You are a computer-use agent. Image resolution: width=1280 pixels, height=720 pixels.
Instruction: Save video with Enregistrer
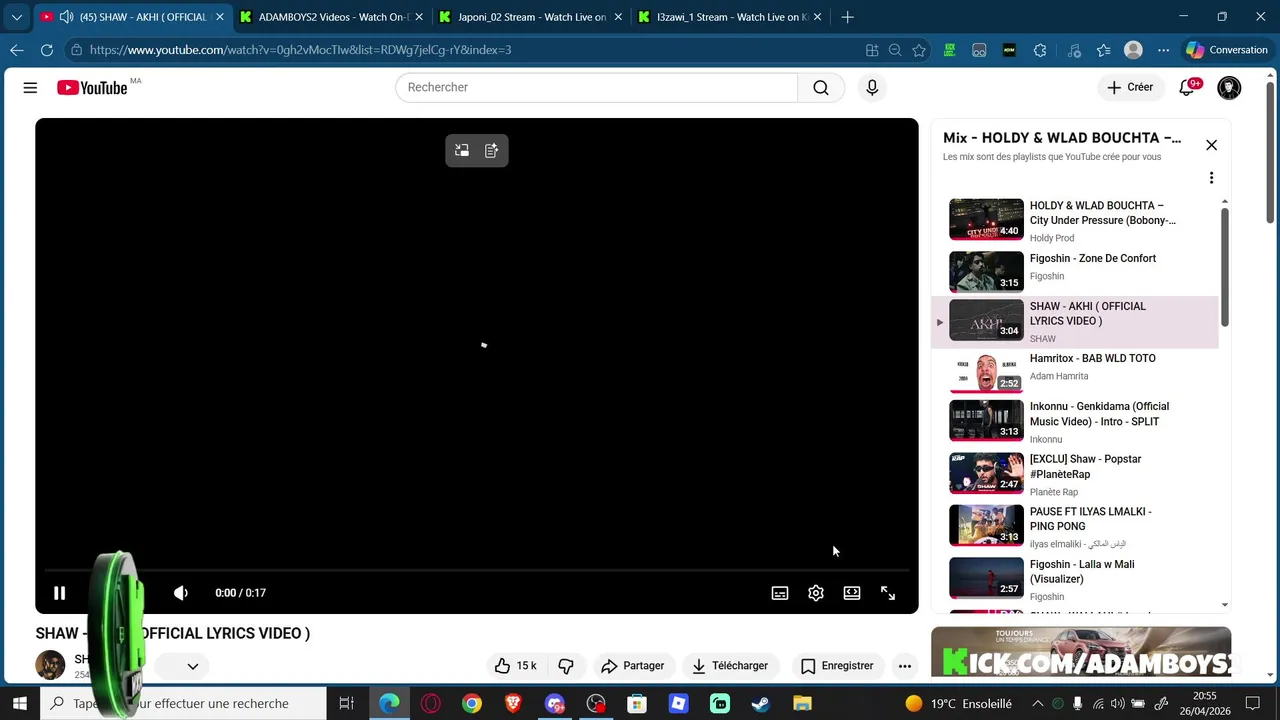837,666
